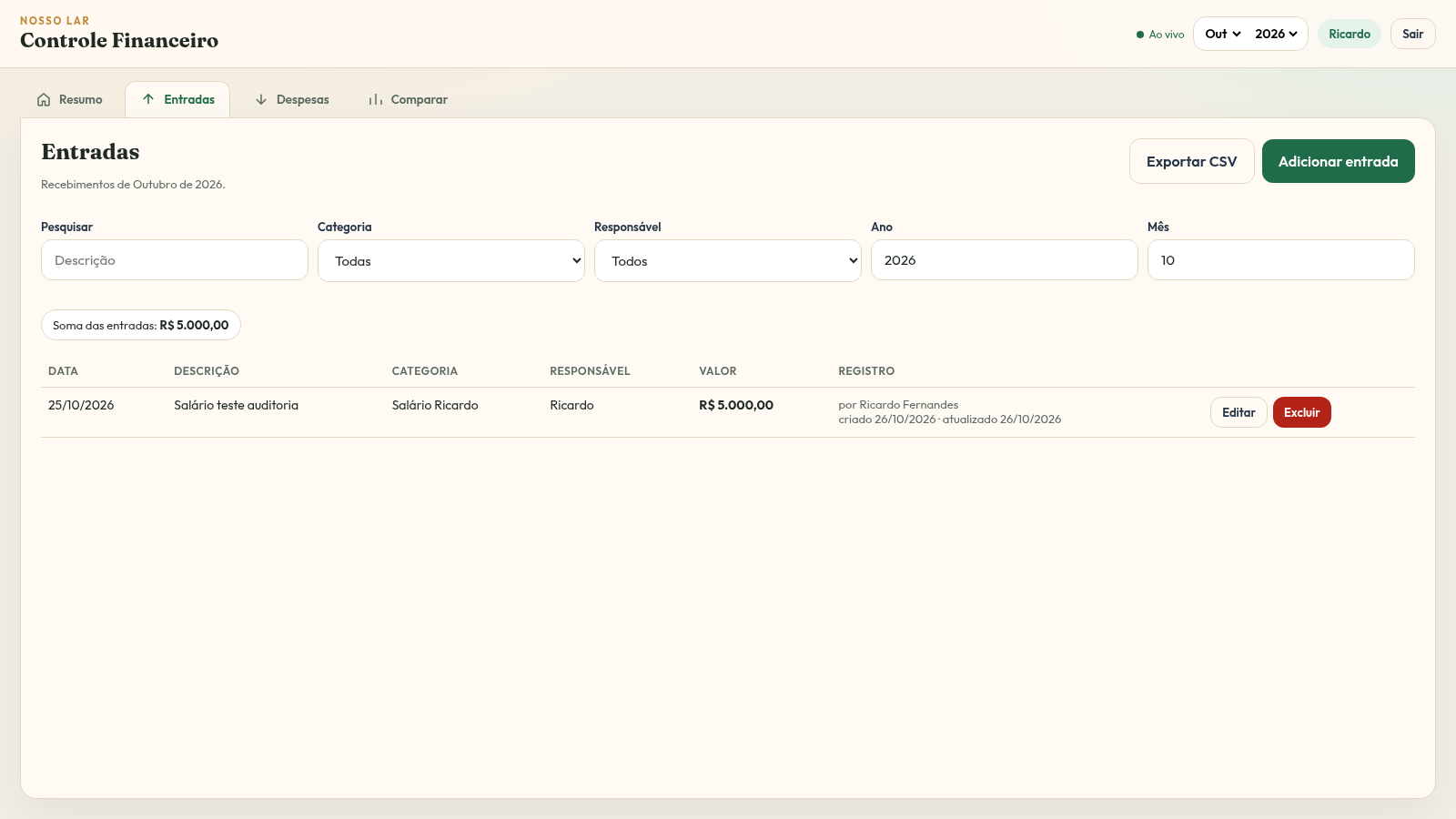Go to the Comparar tab

click(x=408, y=100)
